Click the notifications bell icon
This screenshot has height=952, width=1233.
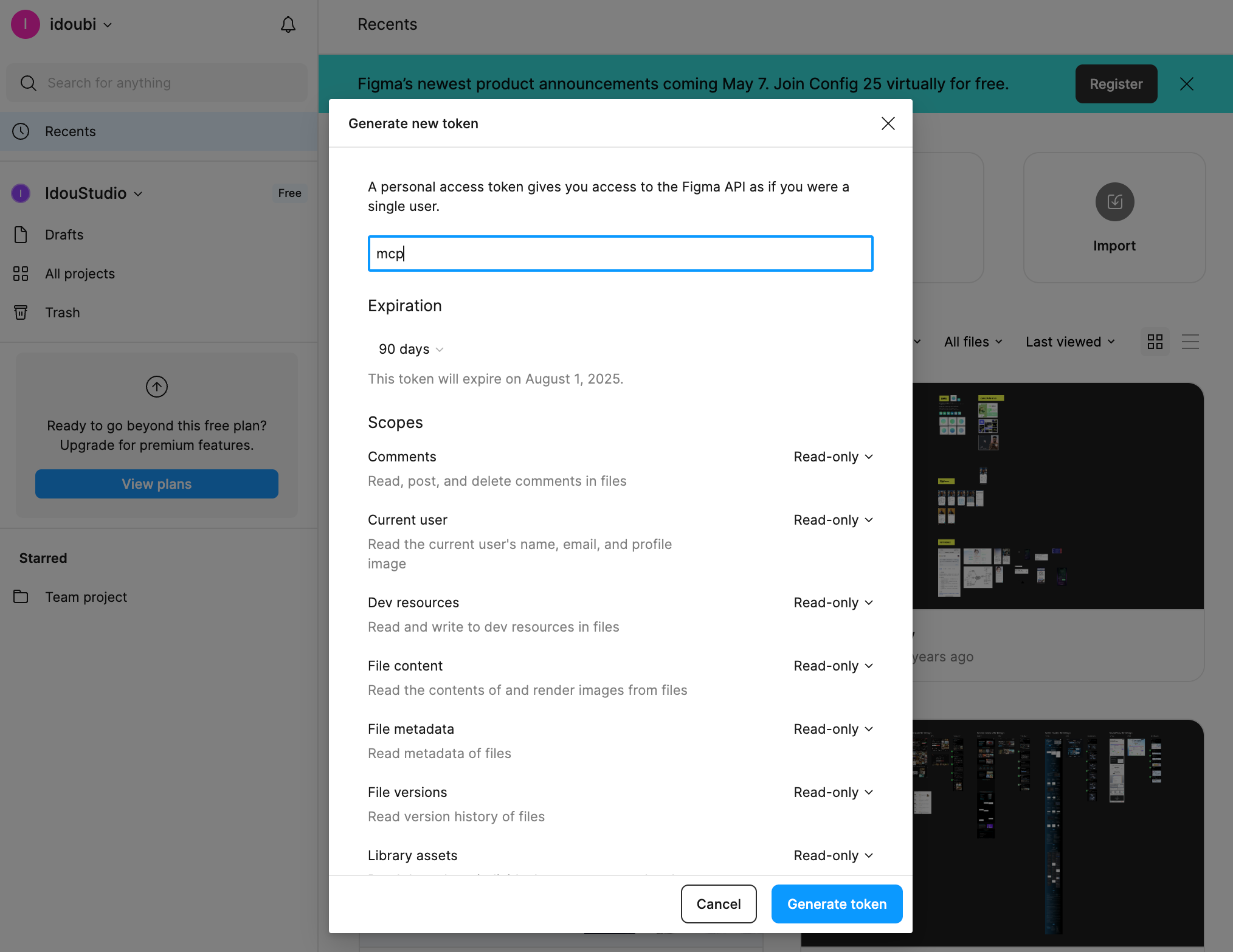click(288, 25)
